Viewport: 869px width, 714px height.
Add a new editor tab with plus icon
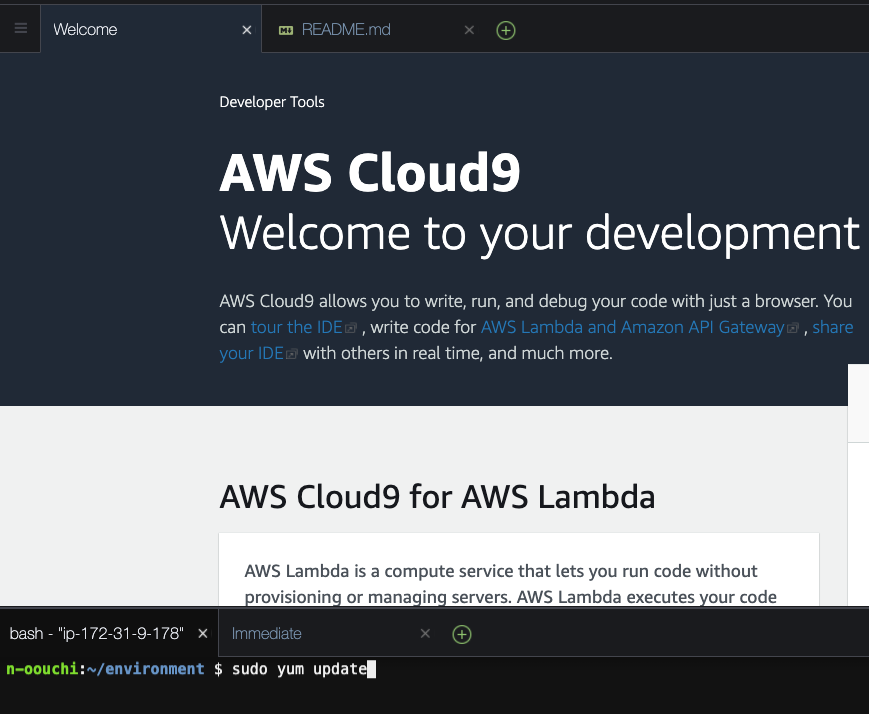click(505, 30)
